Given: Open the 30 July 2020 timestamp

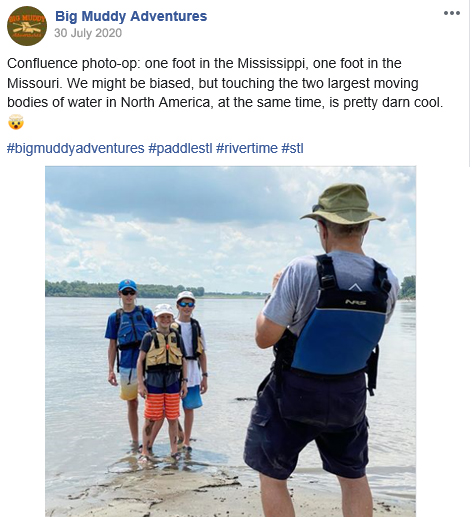Looking at the screenshot, I should click(x=88, y=33).
